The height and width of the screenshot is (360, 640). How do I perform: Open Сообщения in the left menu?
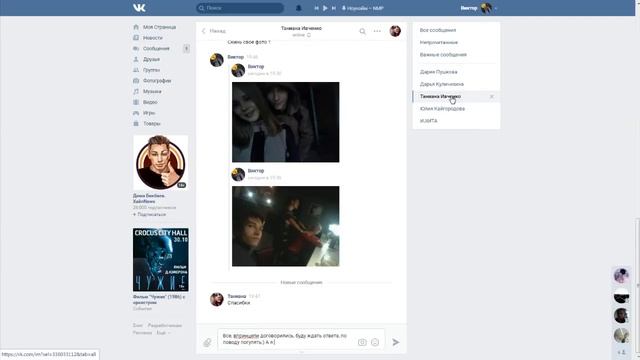[156, 48]
